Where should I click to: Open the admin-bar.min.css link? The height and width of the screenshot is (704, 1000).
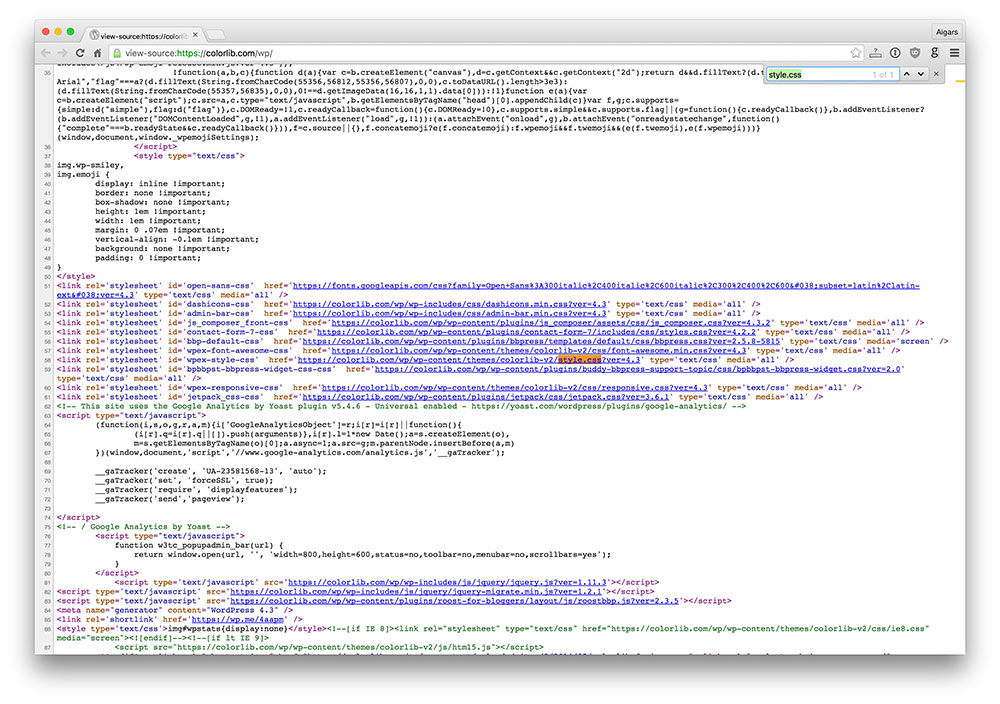pos(449,314)
